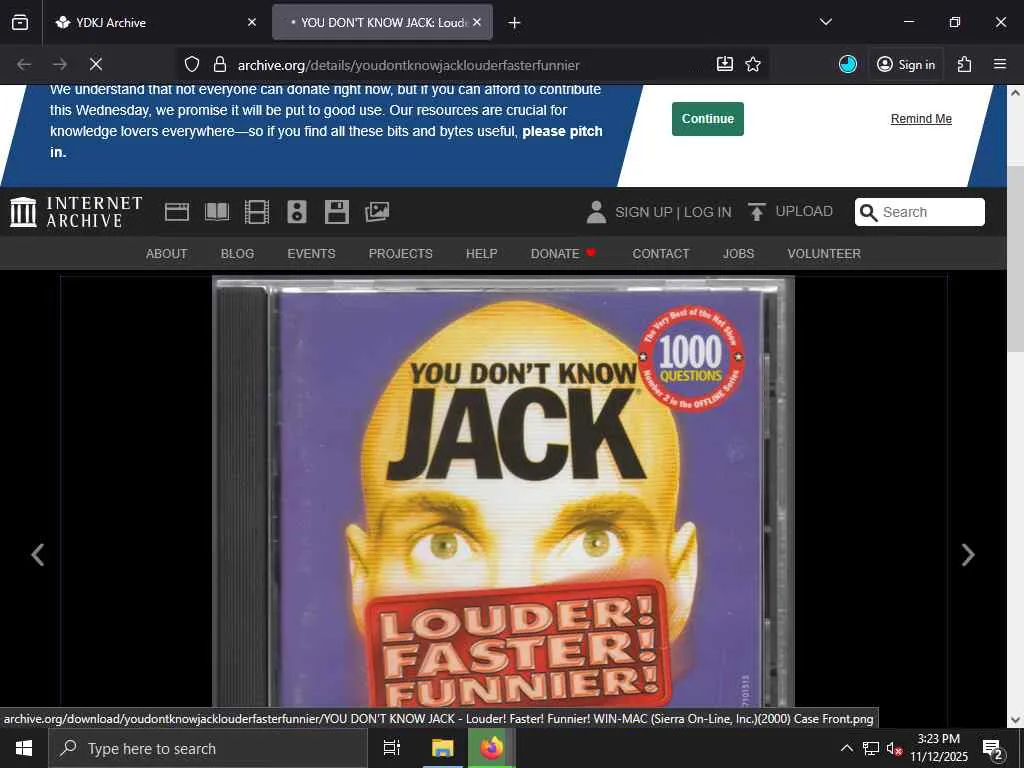Click the padlock site security icon

[220, 64]
